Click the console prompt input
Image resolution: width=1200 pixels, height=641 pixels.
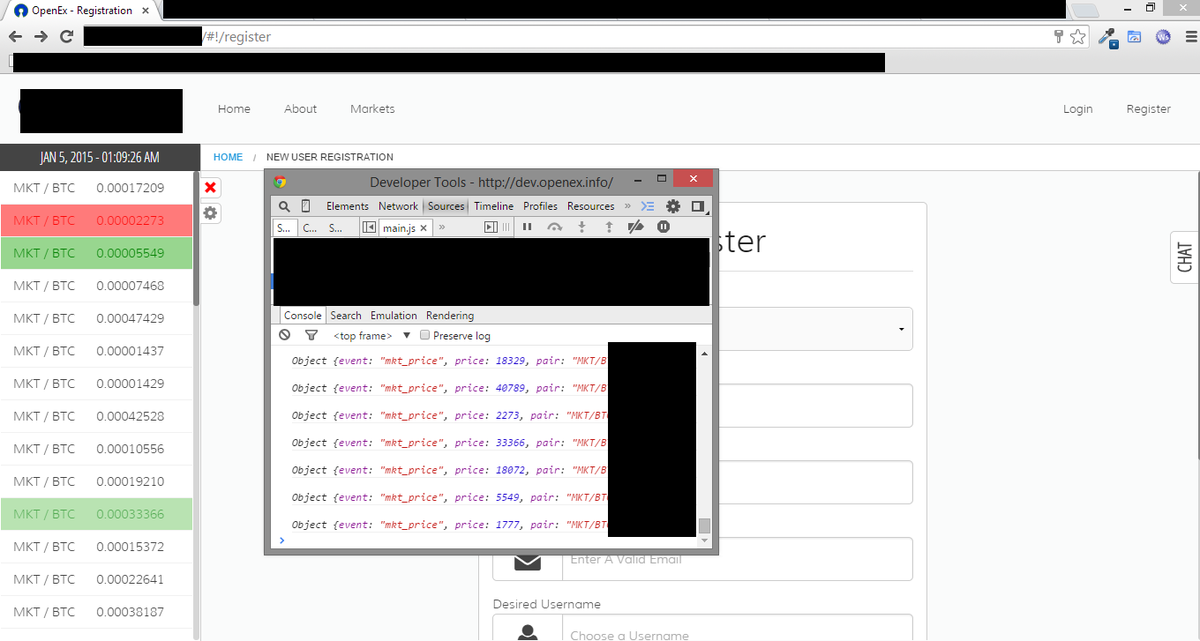[x=490, y=541]
